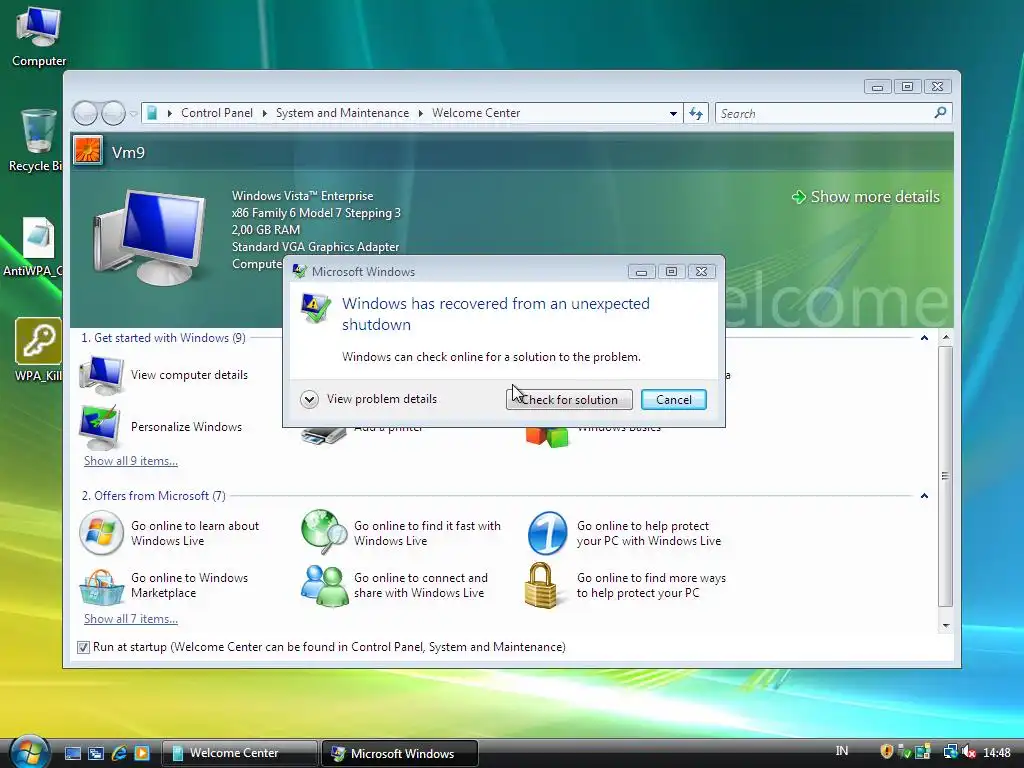Click the Windows Live search globe icon
The height and width of the screenshot is (768, 1024).
pos(324,532)
